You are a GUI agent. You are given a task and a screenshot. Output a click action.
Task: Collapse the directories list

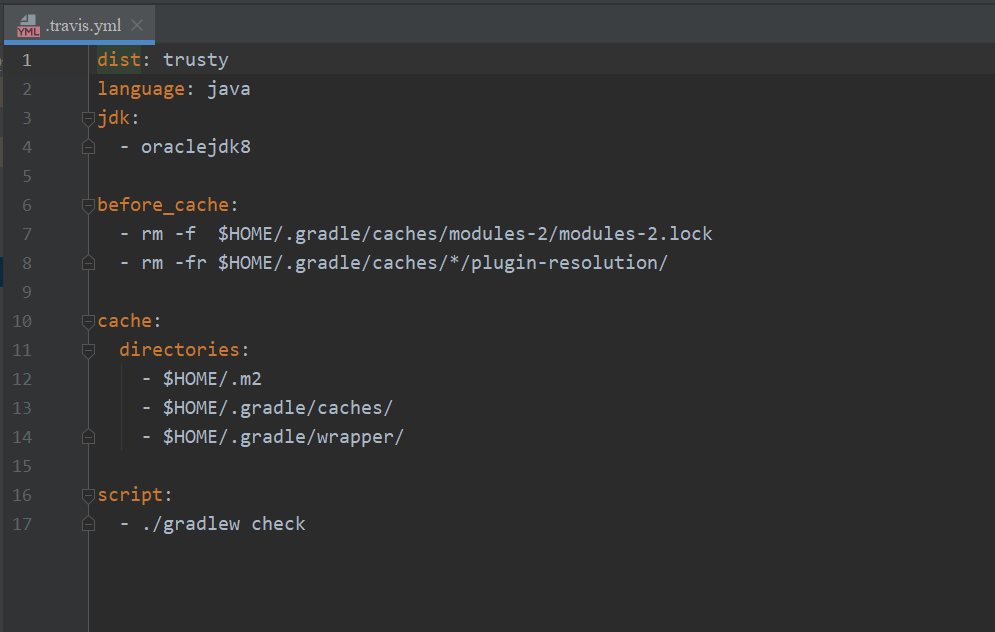pyautogui.click(x=88, y=351)
